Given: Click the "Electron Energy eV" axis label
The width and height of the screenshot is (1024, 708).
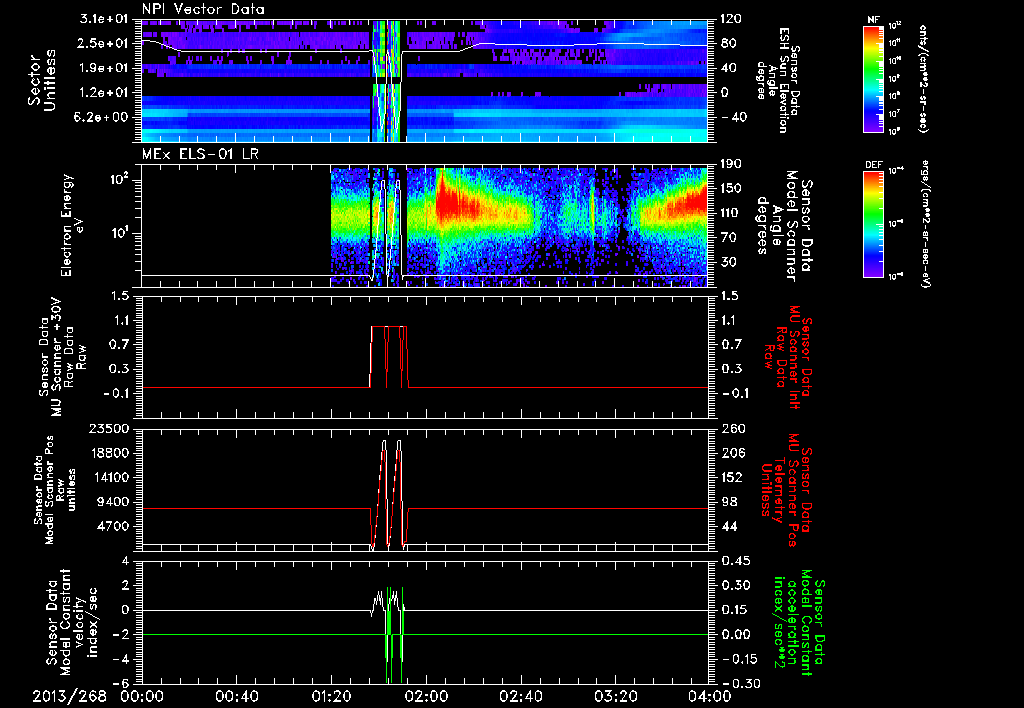Looking at the screenshot, I should coord(73,225).
